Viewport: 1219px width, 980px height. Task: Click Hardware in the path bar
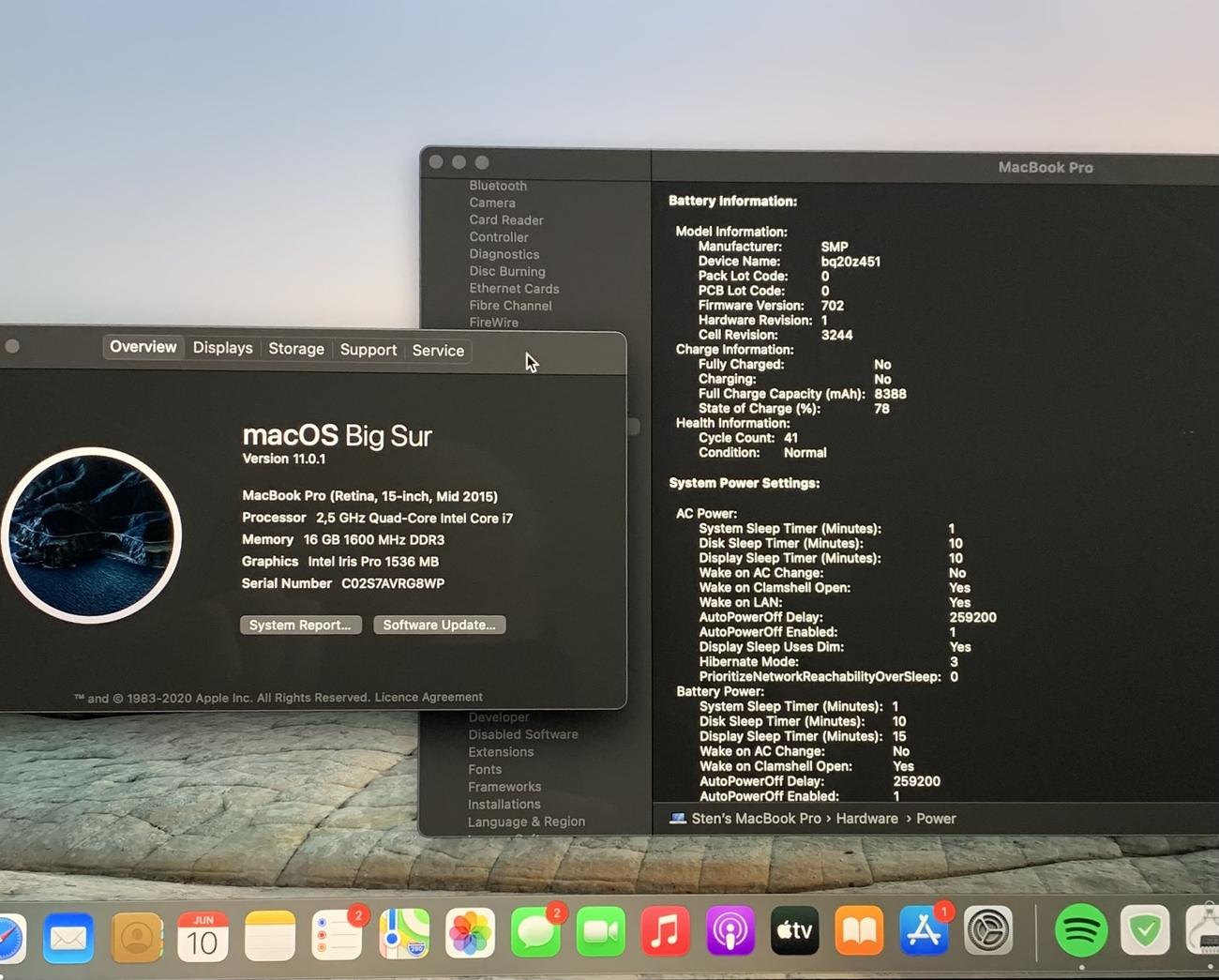click(x=867, y=819)
